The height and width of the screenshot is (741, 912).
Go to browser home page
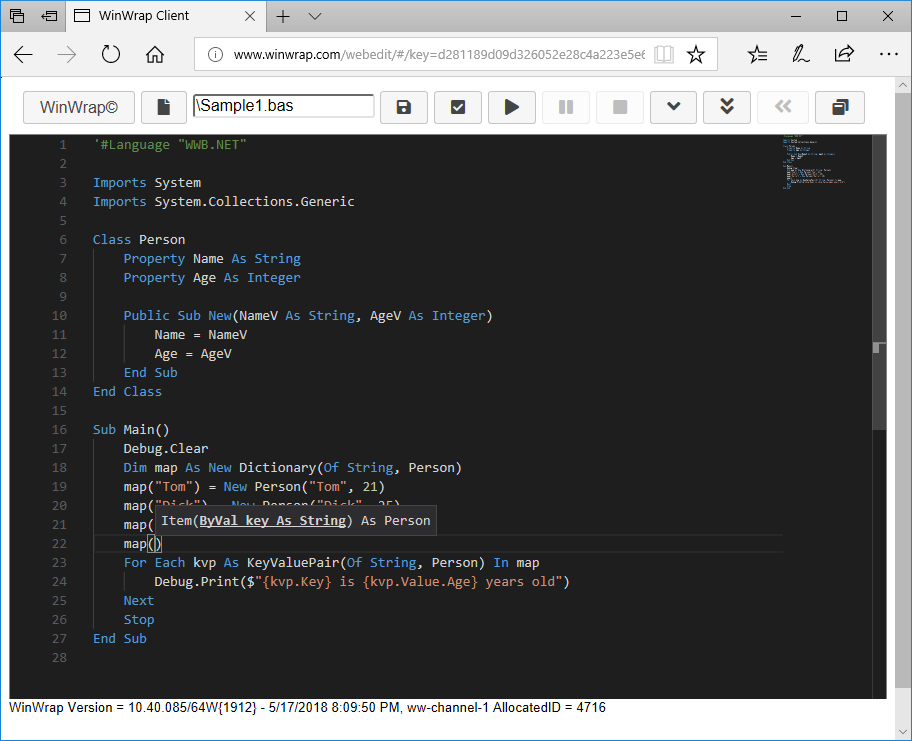tap(155, 55)
